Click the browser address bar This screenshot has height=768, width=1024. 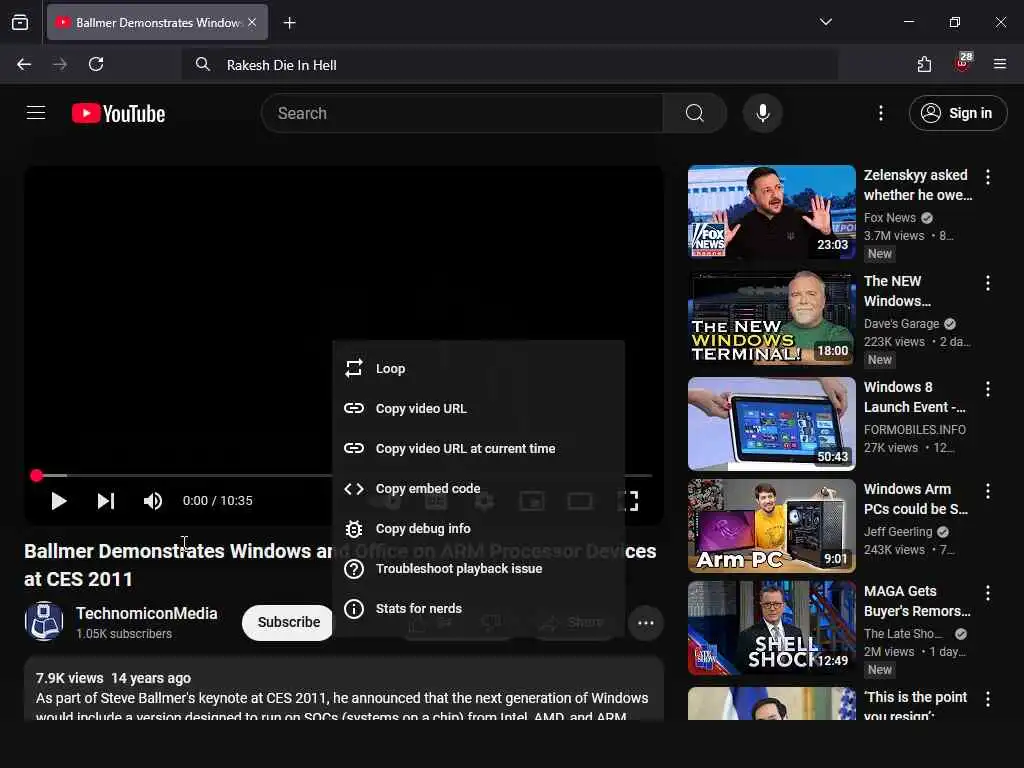click(509, 65)
